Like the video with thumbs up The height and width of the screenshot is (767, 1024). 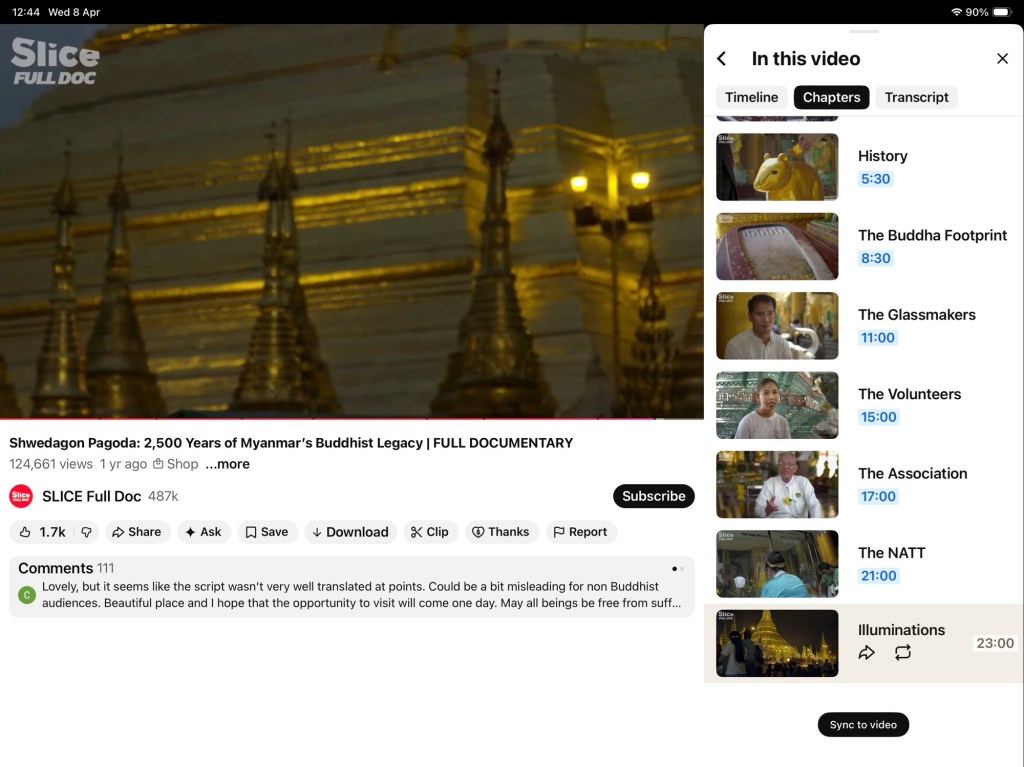click(41, 532)
